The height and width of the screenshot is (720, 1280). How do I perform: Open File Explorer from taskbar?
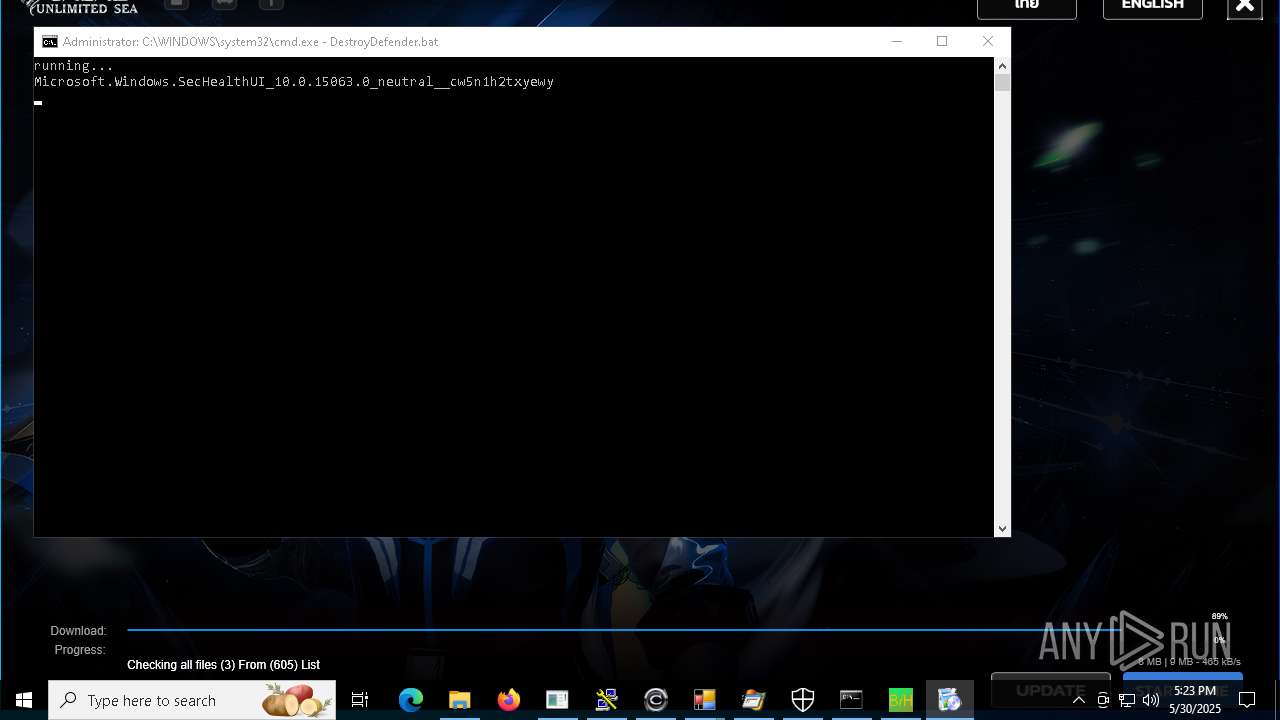(x=460, y=700)
